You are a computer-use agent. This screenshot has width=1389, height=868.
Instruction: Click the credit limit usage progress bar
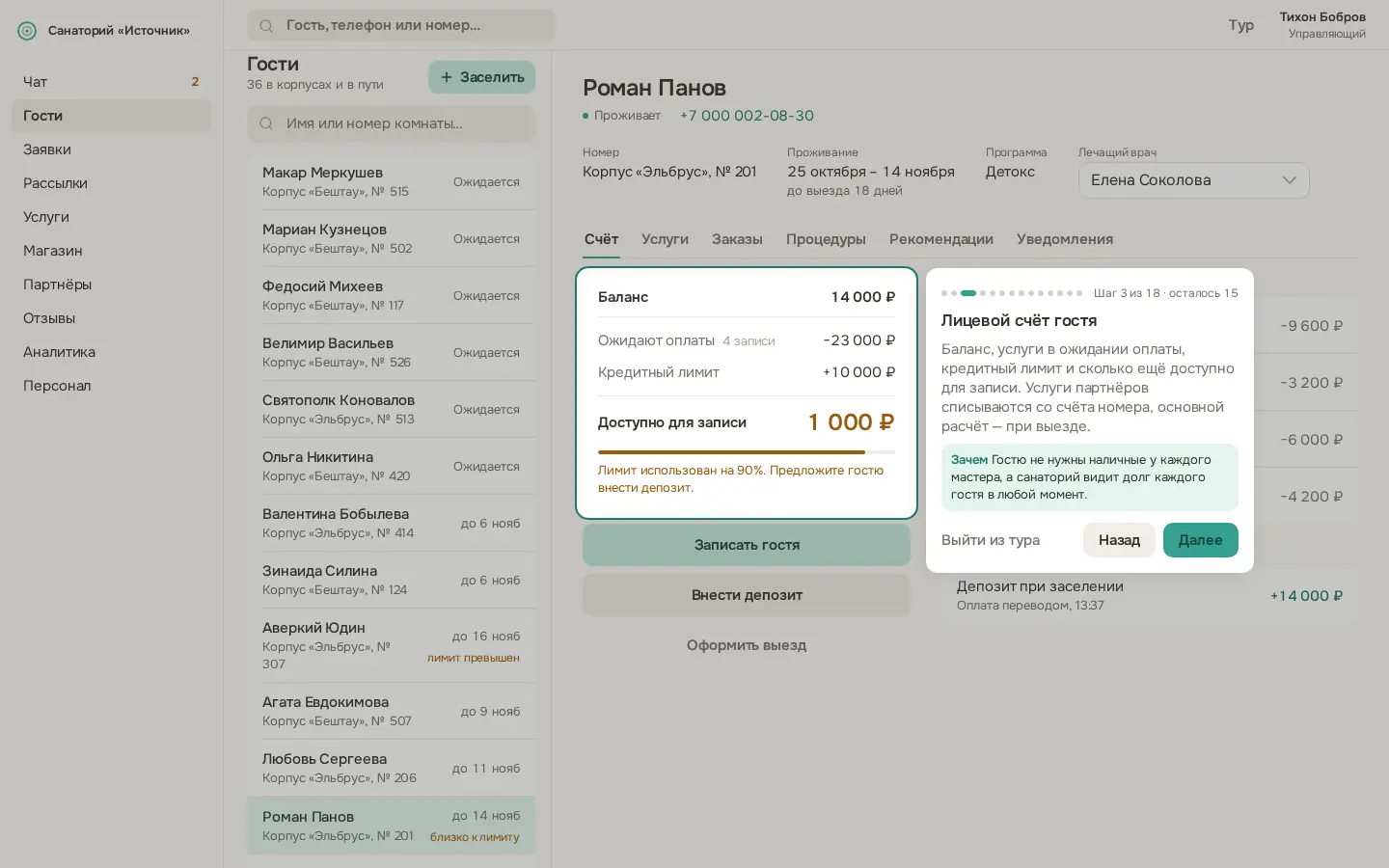[747, 451]
